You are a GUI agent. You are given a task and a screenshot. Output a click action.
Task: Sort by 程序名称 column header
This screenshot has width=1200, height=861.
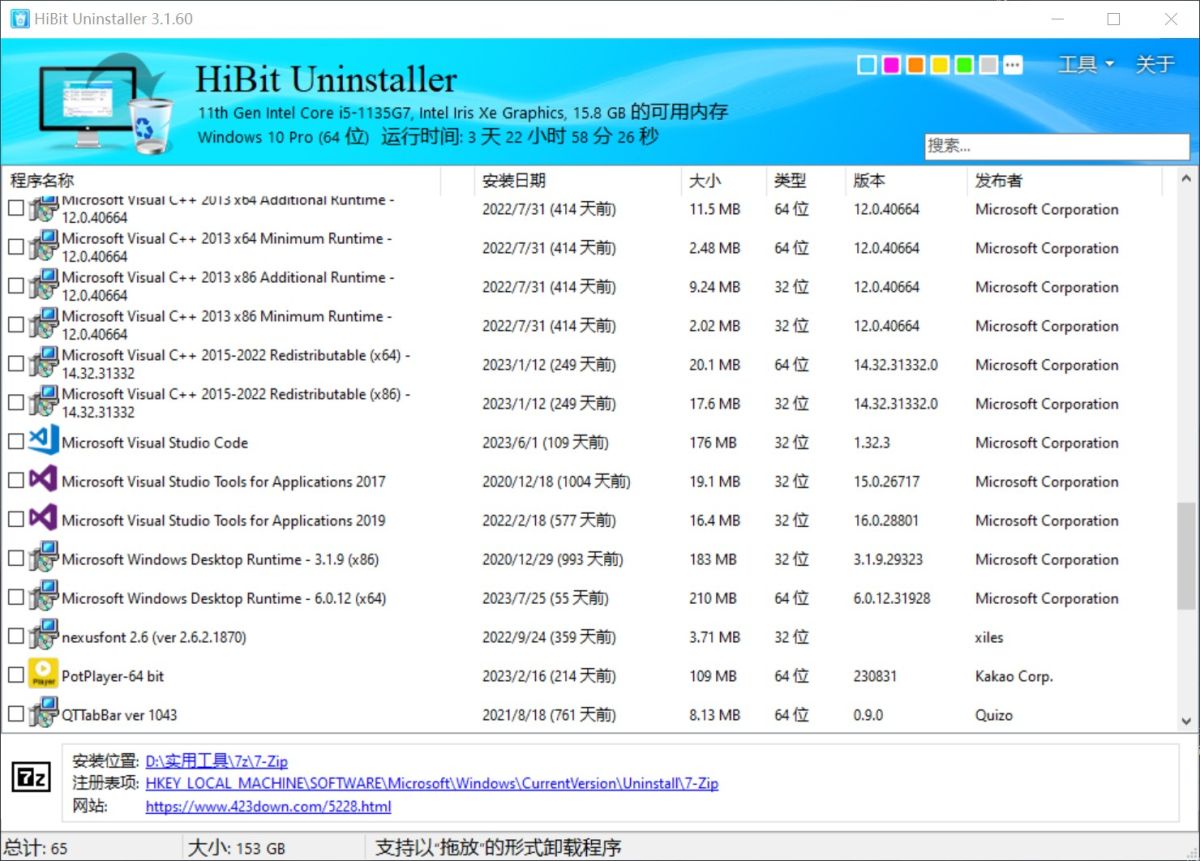tap(221, 181)
